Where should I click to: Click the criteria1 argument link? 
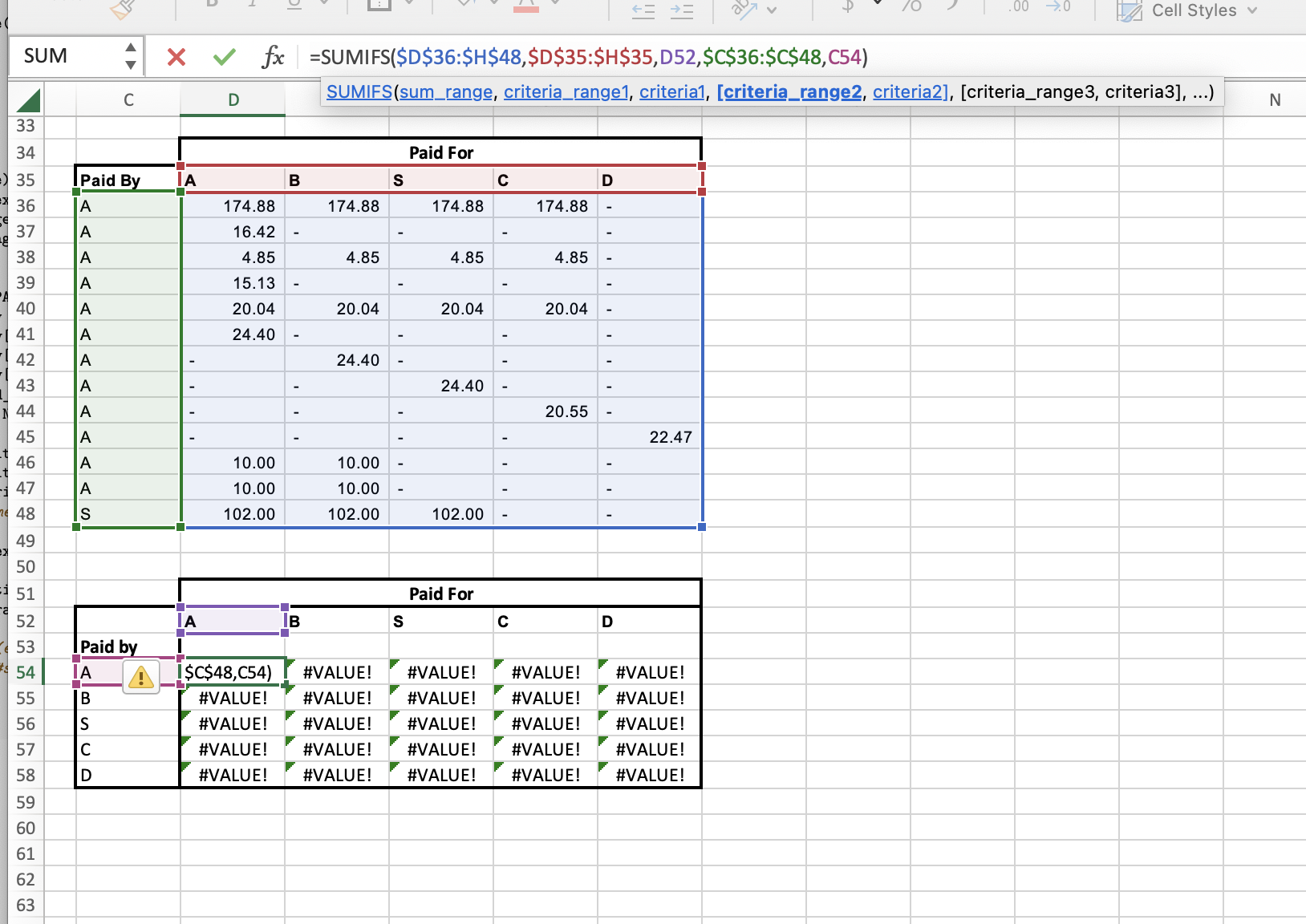[x=671, y=92]
